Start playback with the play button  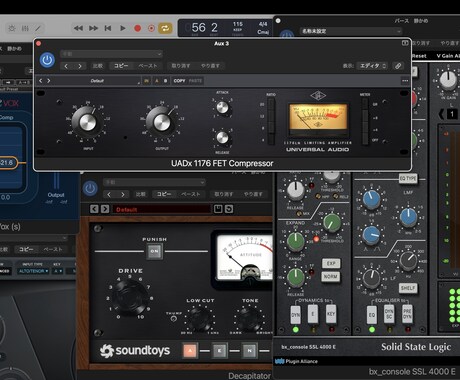tap(123, 28)
